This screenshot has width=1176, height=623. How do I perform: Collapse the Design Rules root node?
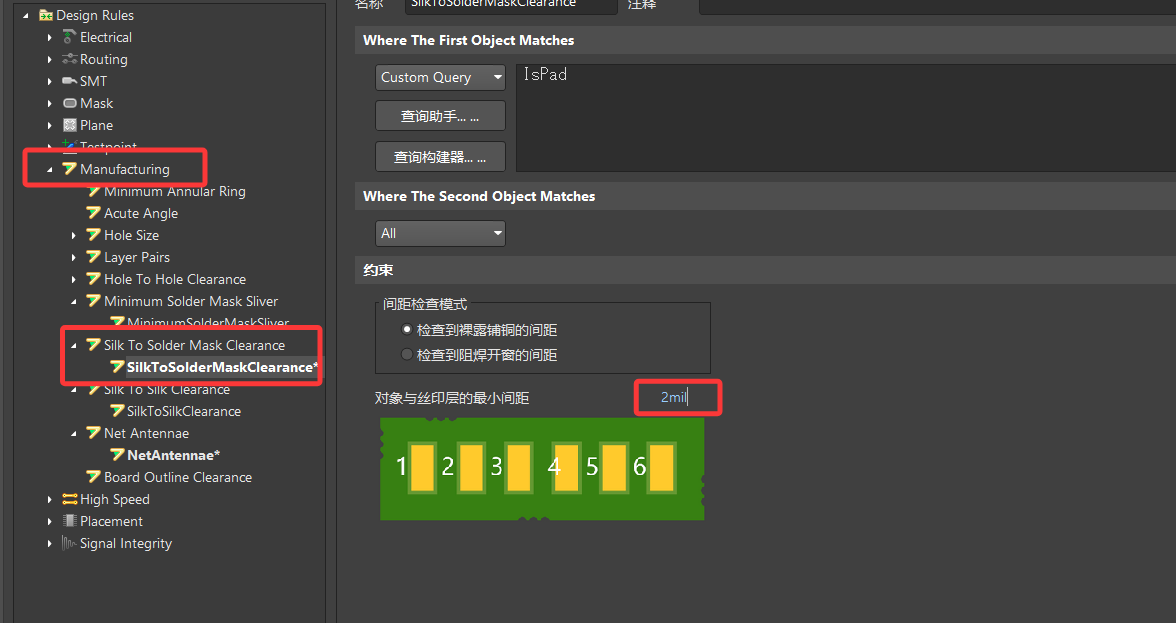(x=26, y=15)
